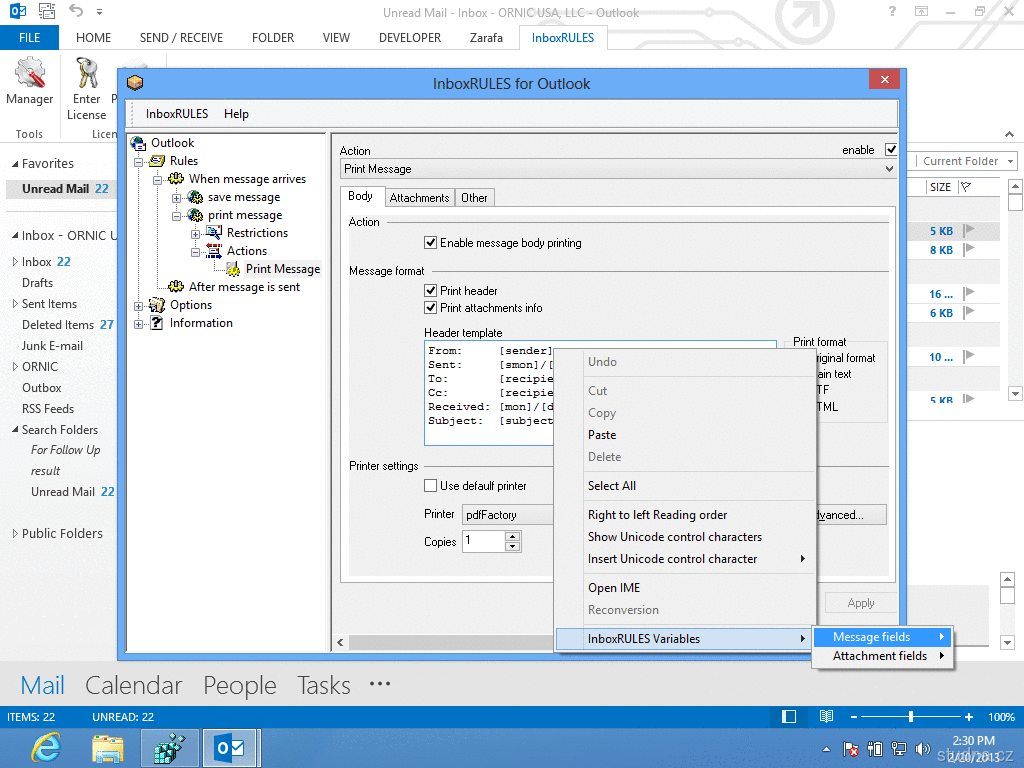Viewport: 1024px width, 768px height.
Task: Toggle the Print header checkbox
Action: tap(431, 291)
